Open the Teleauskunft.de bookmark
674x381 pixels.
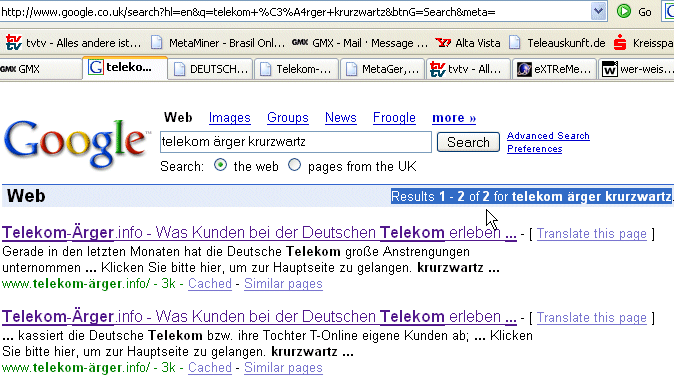click(557, 43)
